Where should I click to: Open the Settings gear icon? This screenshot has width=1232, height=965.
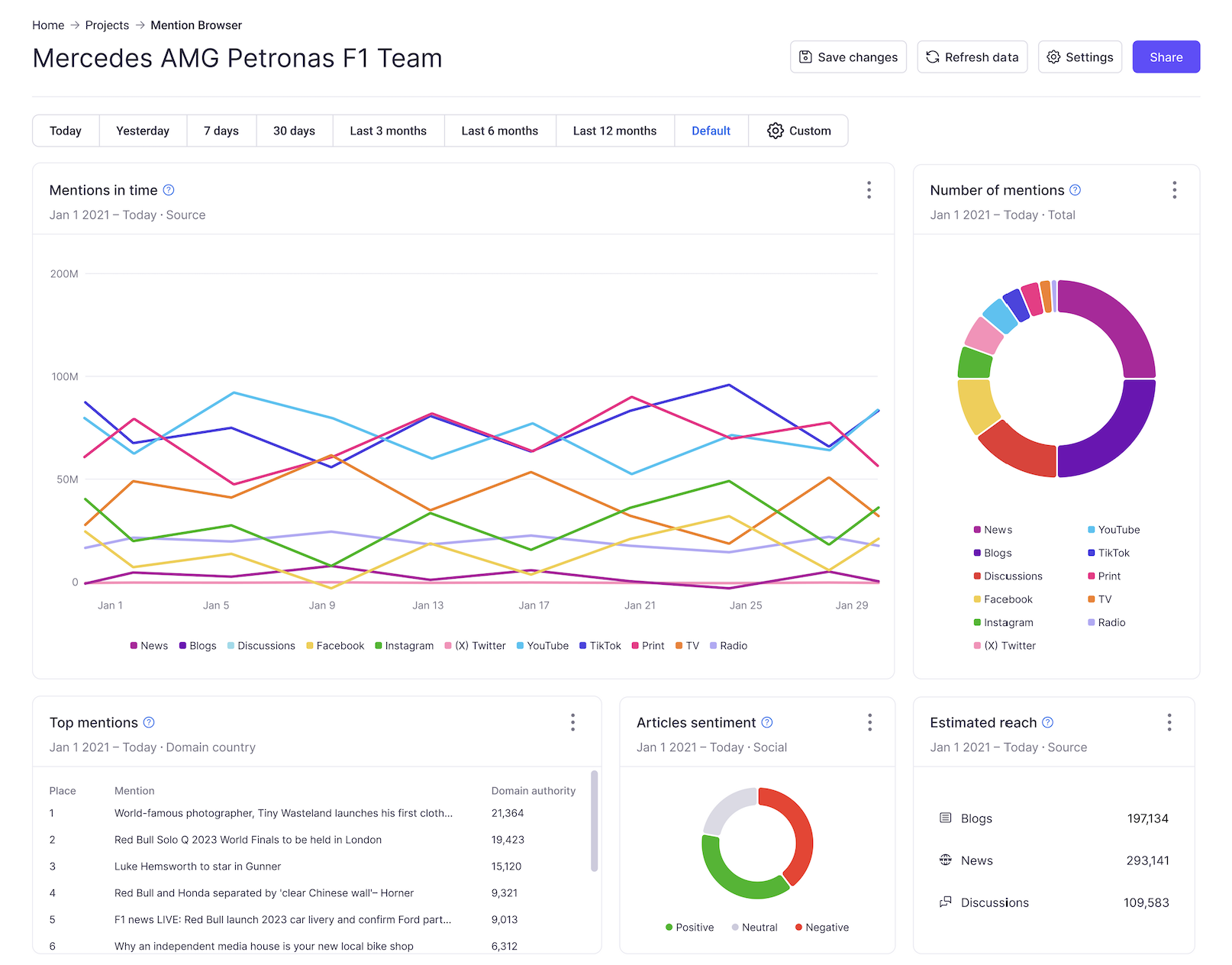point(1054,56)
